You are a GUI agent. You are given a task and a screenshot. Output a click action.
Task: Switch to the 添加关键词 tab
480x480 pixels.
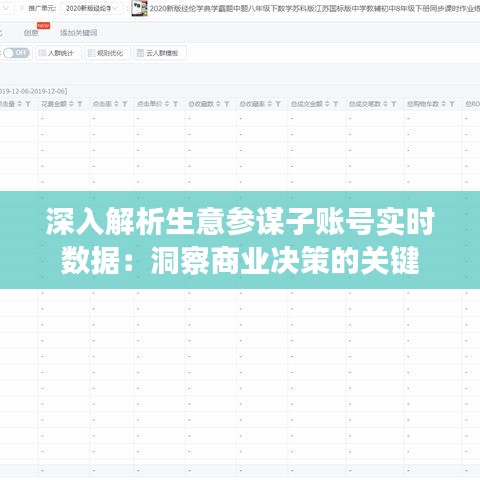[79, 33]
